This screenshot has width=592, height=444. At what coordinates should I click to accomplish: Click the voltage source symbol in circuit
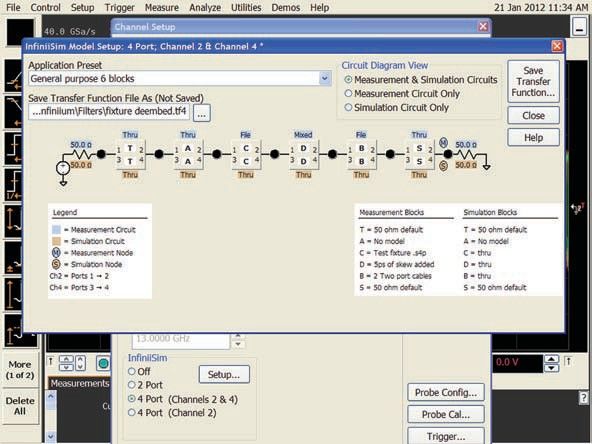point(63,168)
